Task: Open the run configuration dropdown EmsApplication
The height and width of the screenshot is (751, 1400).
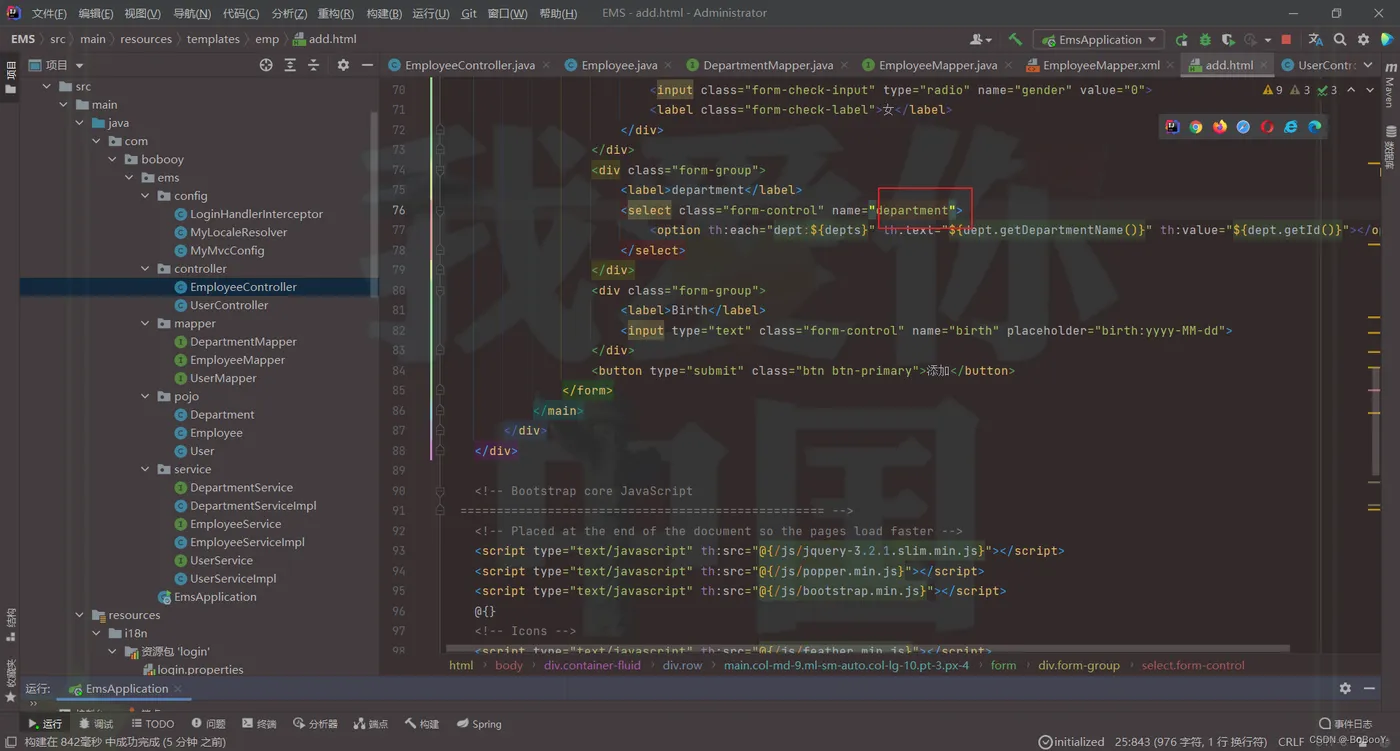Action: coord(1098,40)
